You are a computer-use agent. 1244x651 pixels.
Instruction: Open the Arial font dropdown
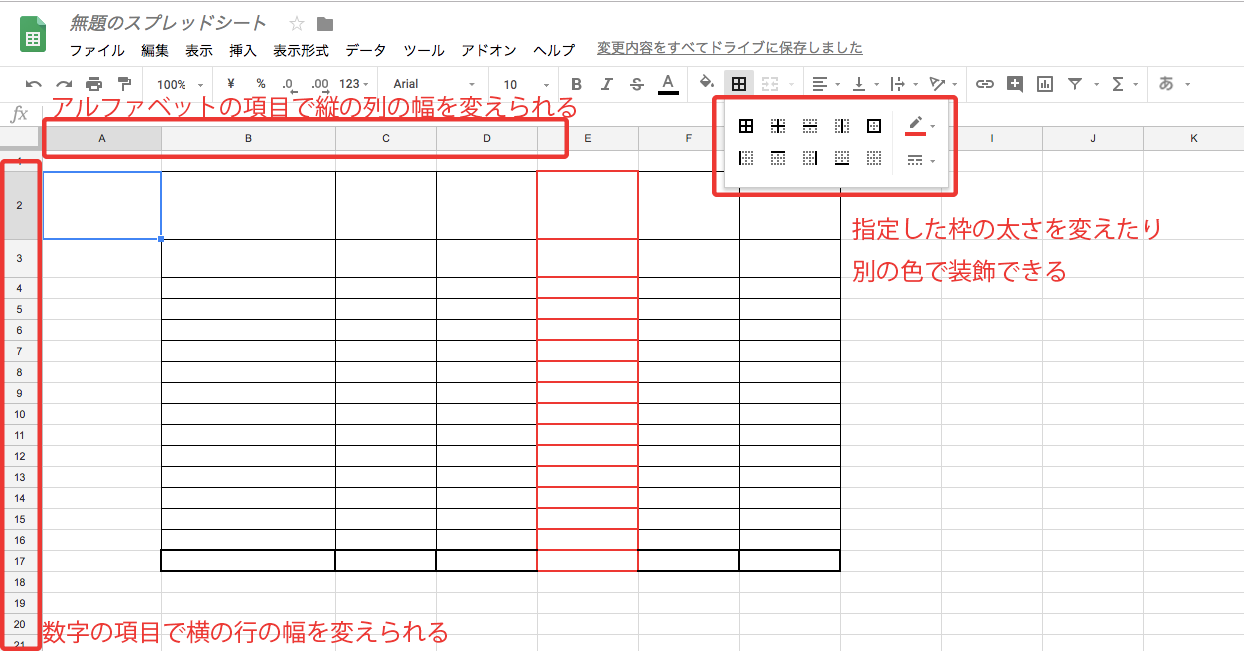[434, 84]
